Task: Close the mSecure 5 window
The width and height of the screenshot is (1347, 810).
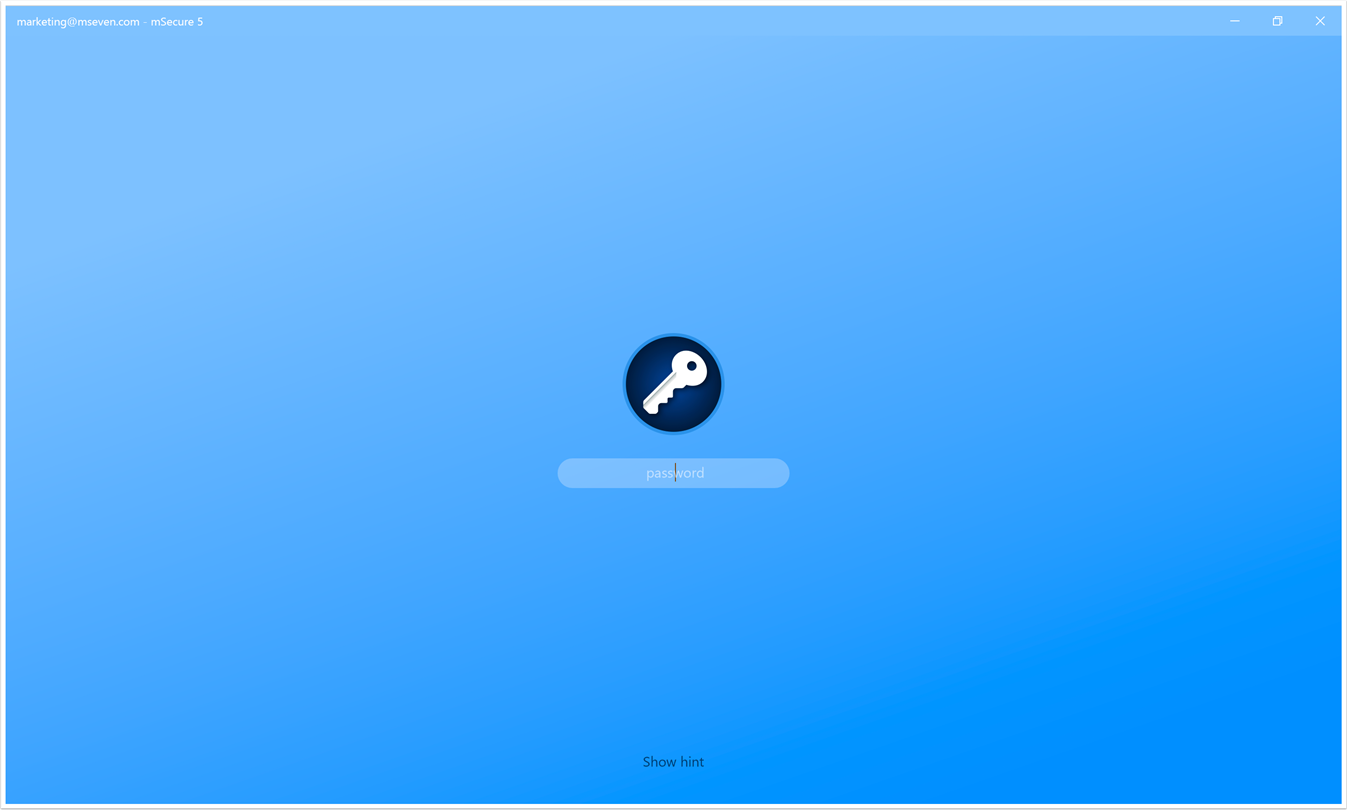Action: coord(1320,21)
